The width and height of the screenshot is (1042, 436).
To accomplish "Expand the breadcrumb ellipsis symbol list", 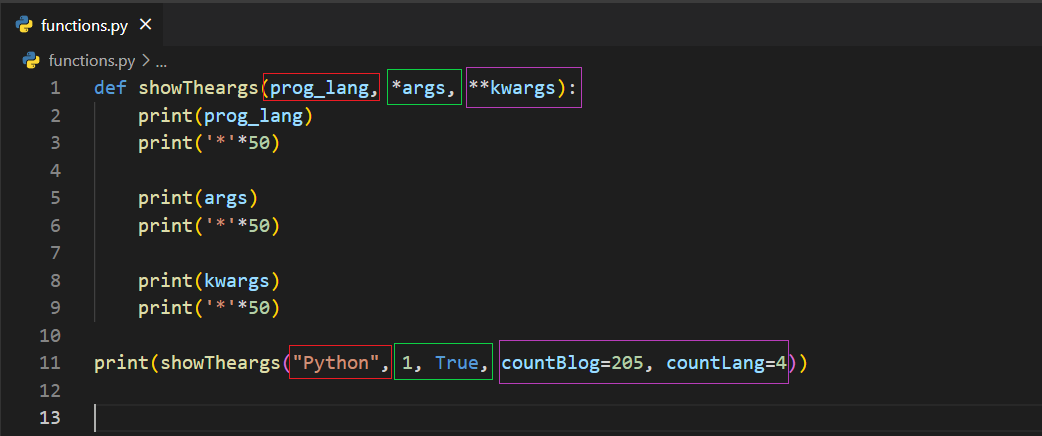I will (x=161, y=60).
